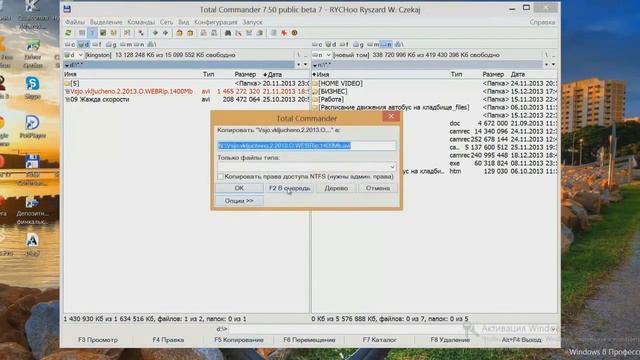Click the left-pointing Back arrow toolbar icon
This screenshot has height=360, width=640.
click(x=155, y=33)
